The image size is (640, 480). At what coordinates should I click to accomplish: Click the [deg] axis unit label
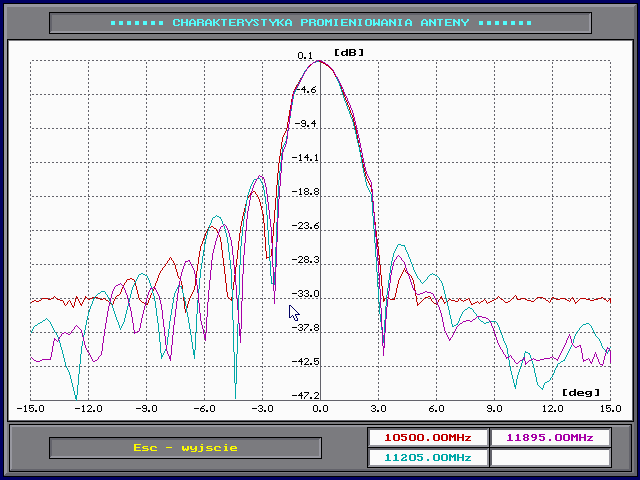[581, 392]
